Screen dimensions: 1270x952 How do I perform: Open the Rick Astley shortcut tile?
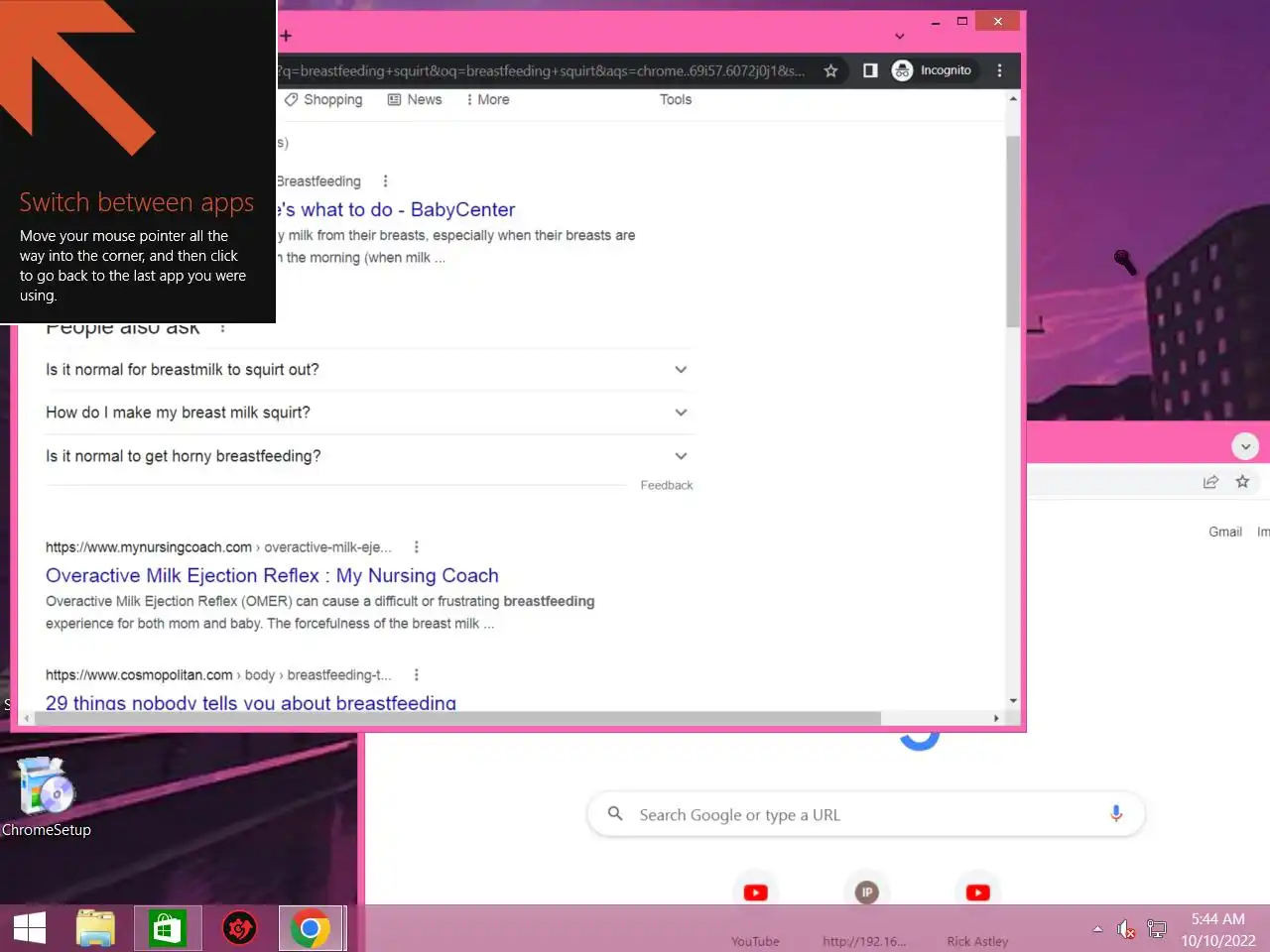click(977, 910)
